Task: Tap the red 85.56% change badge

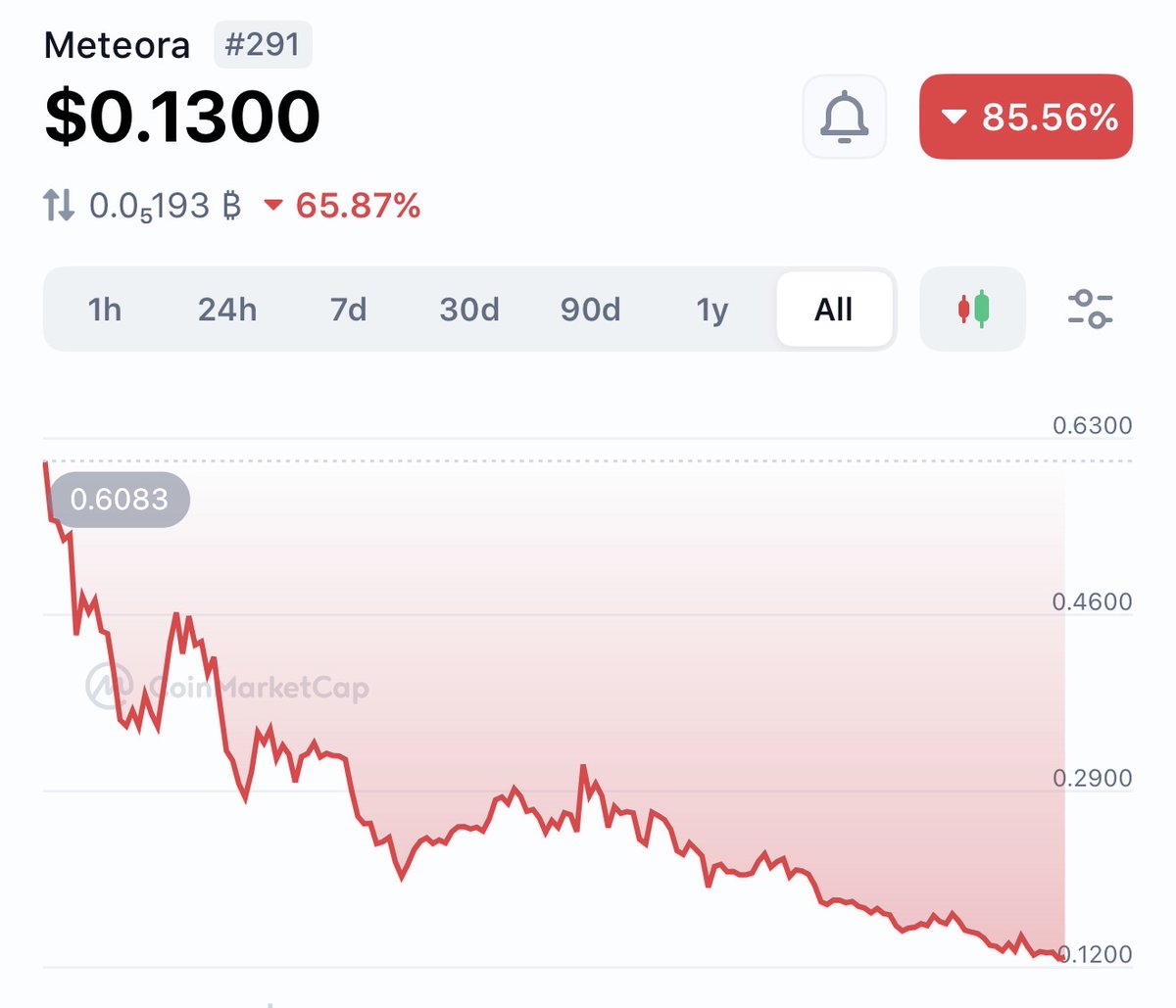Action: (1026, 117)
